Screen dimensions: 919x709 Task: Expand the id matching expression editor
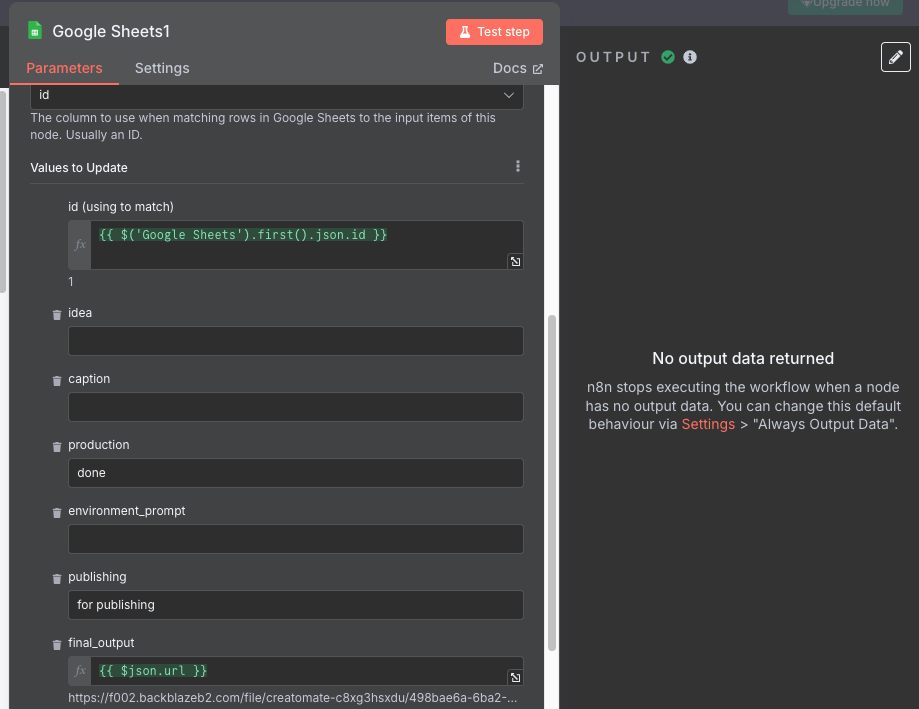point(515,261)
